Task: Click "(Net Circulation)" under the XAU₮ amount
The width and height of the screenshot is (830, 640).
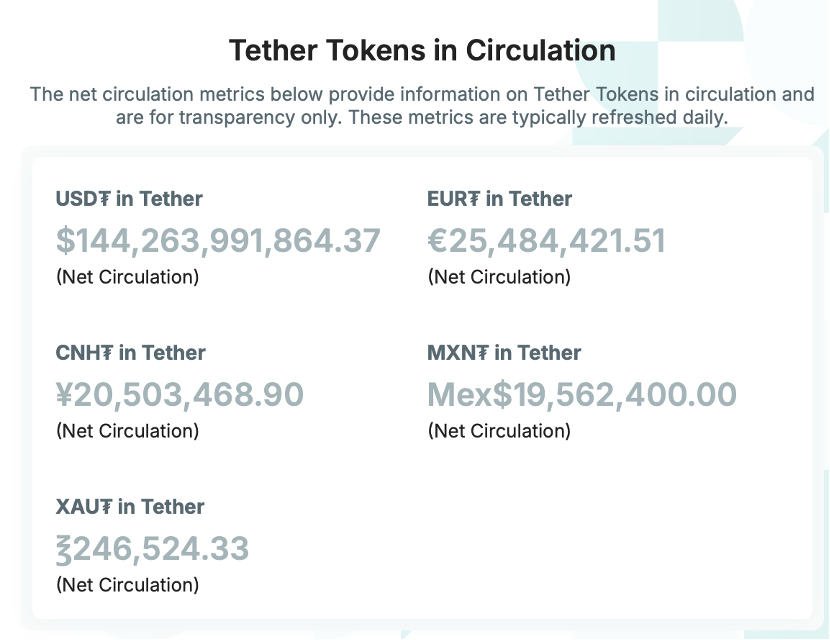Action: [x=127, y=585]
